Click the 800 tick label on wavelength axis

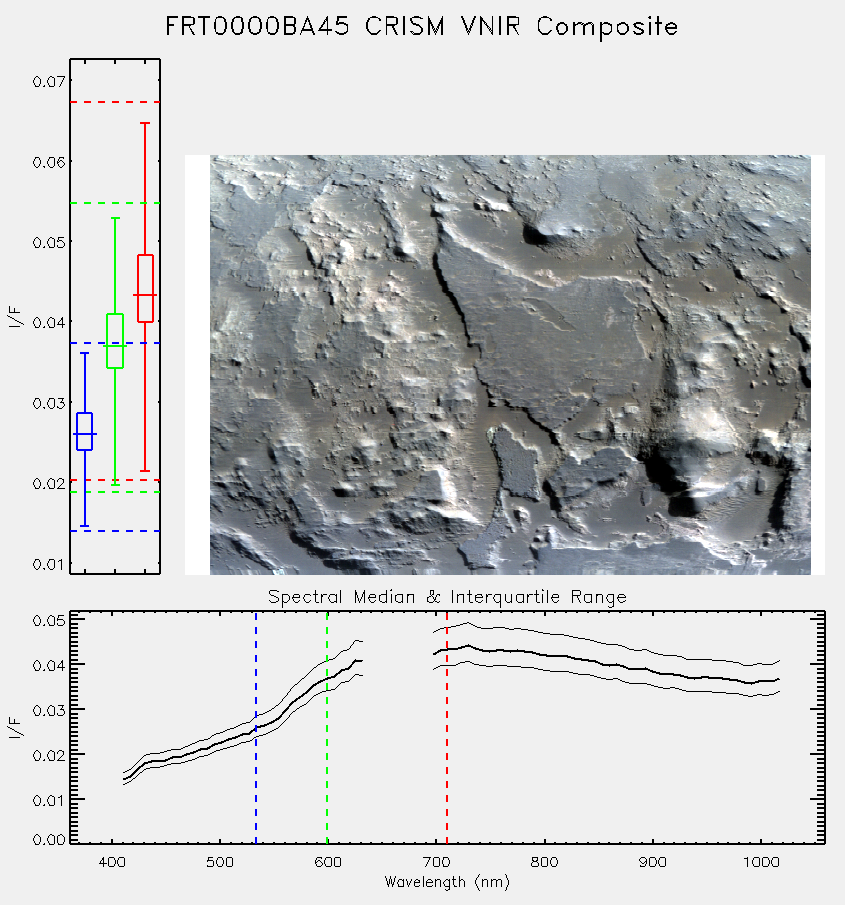544,862
